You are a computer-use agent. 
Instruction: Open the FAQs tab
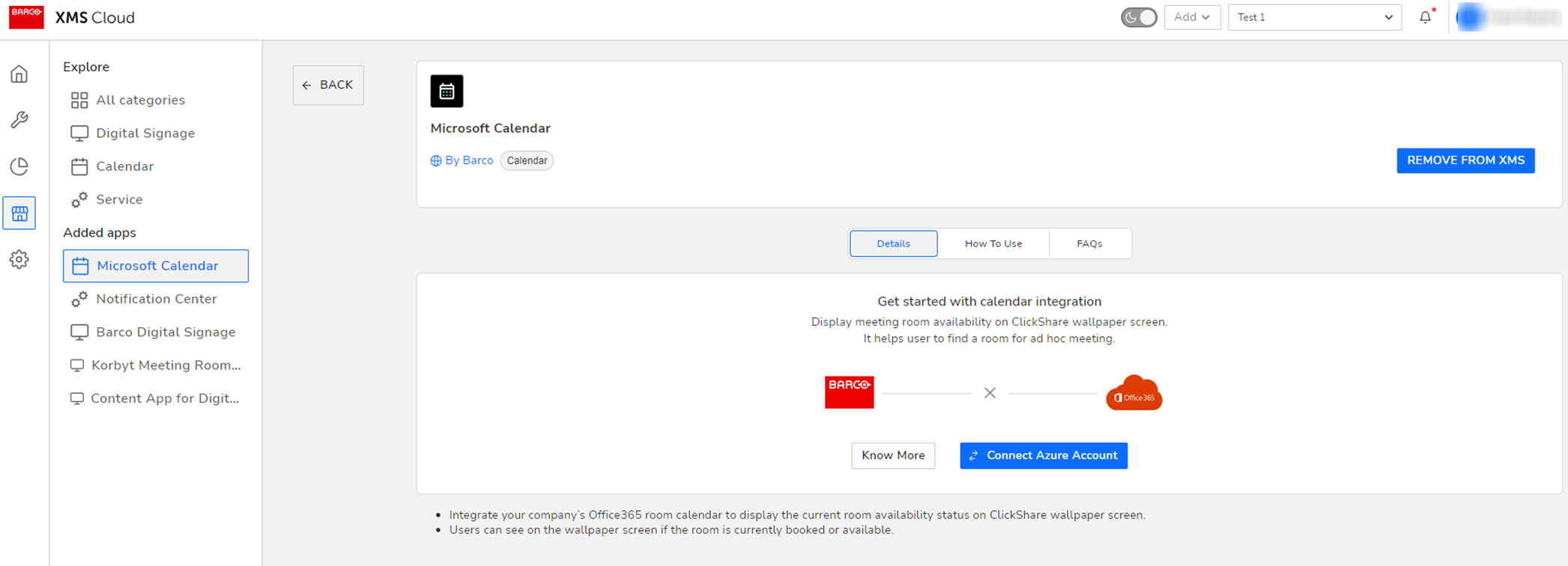click(x=1089, y=243)
